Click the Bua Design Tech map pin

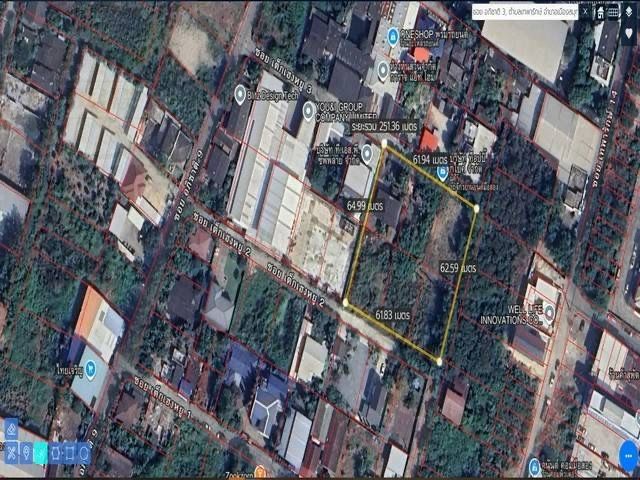tap(241, 93)
